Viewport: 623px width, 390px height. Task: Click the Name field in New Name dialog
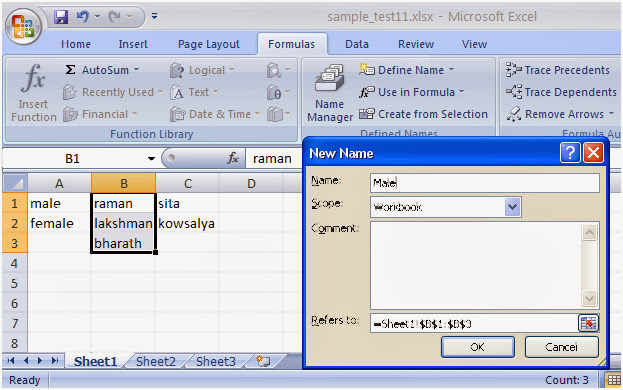click(485, 183)
